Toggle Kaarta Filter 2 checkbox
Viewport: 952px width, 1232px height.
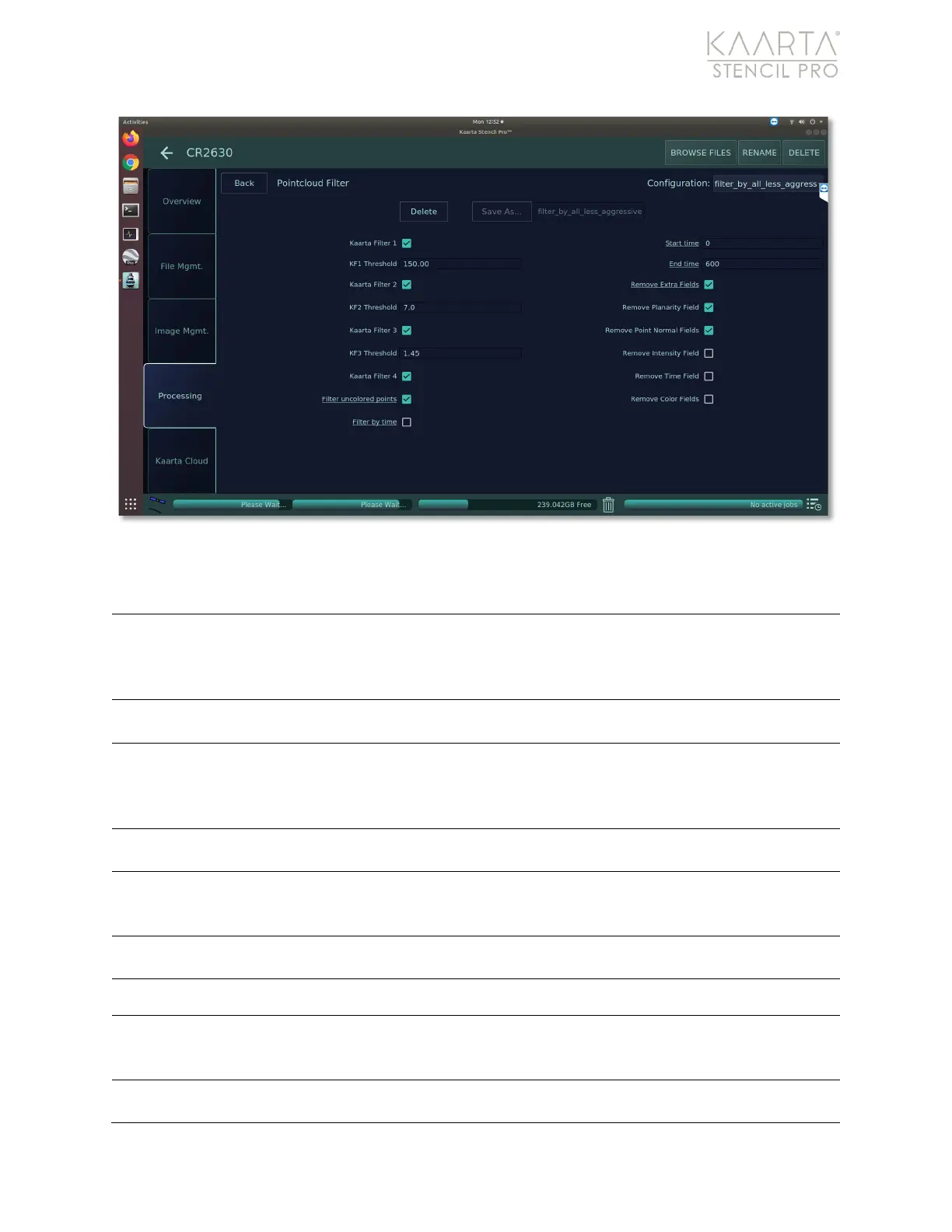[x=407, y=285]
